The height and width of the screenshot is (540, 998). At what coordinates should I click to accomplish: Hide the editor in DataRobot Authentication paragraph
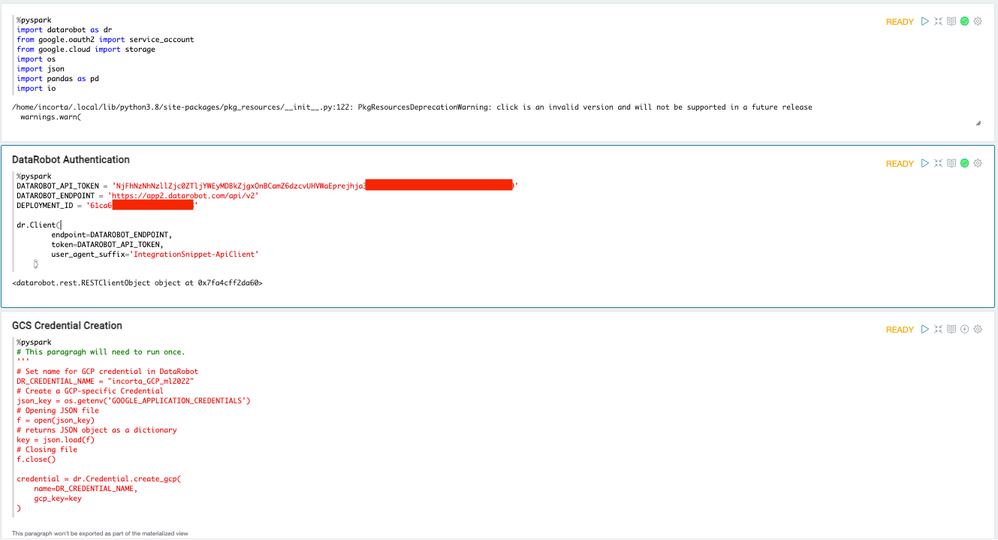coord(938,163)
